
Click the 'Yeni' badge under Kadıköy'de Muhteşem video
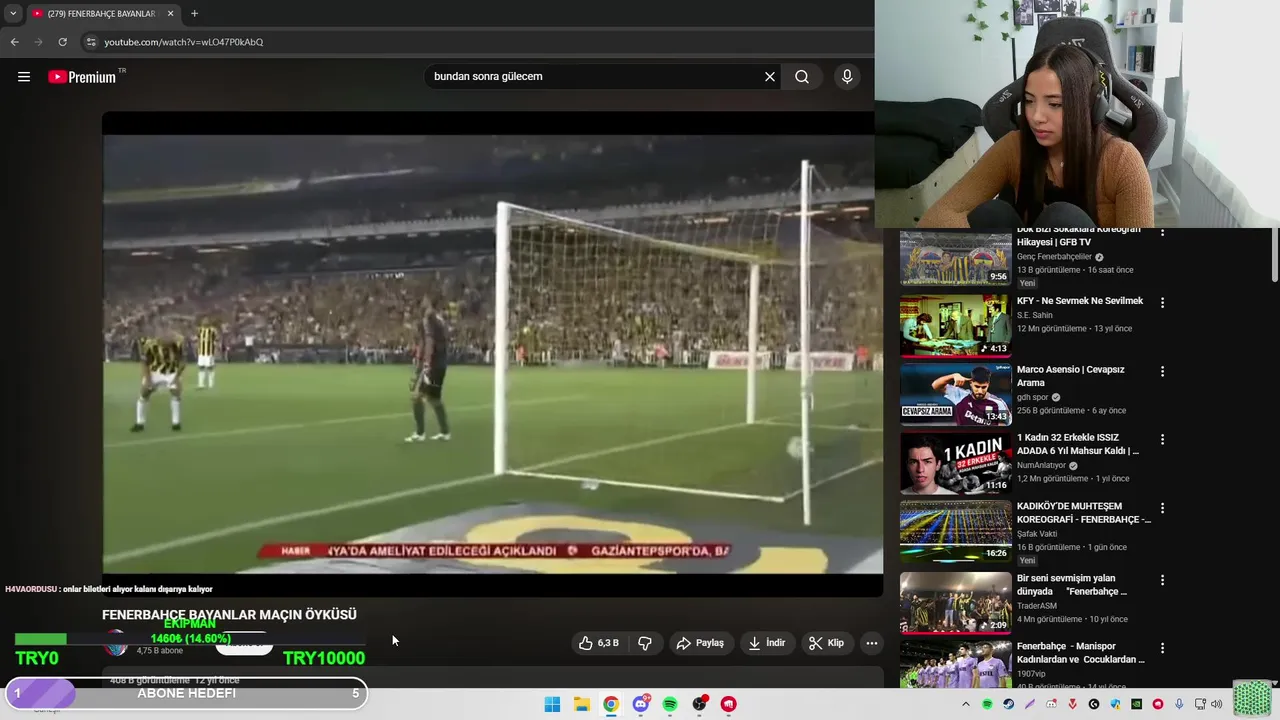point(1027,561)
